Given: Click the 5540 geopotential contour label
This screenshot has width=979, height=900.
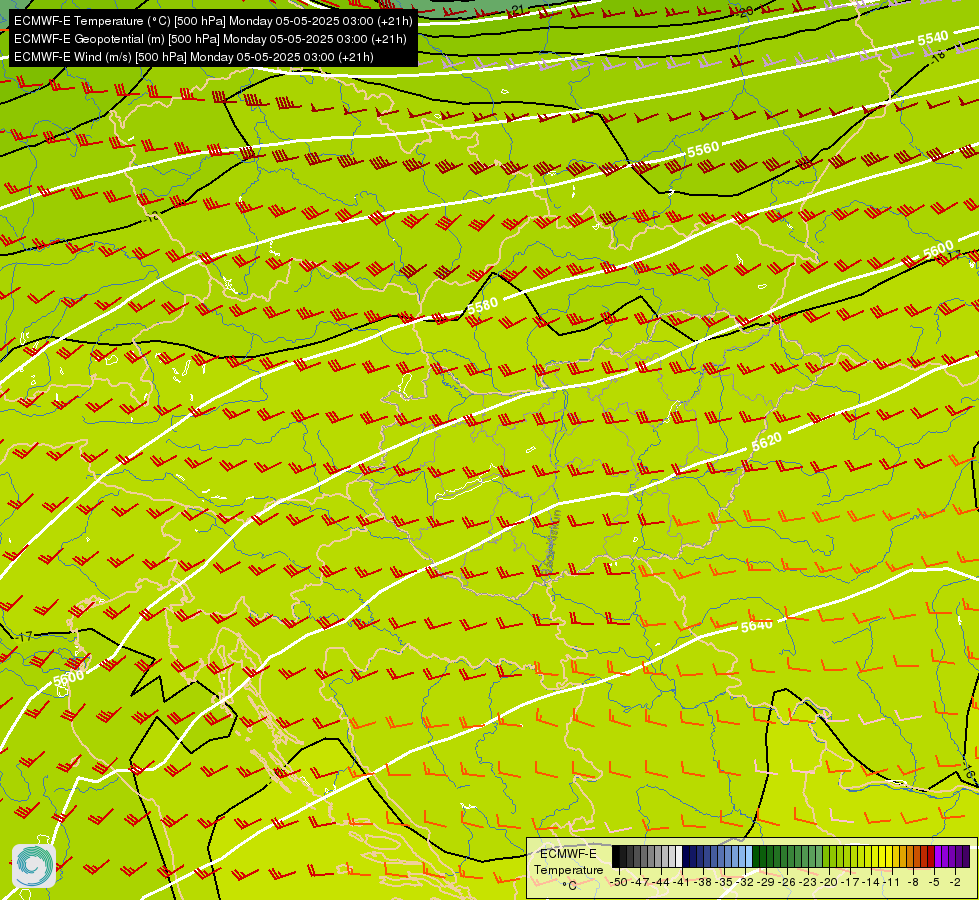Looking at the screenshot, I should tap(933, 39).
